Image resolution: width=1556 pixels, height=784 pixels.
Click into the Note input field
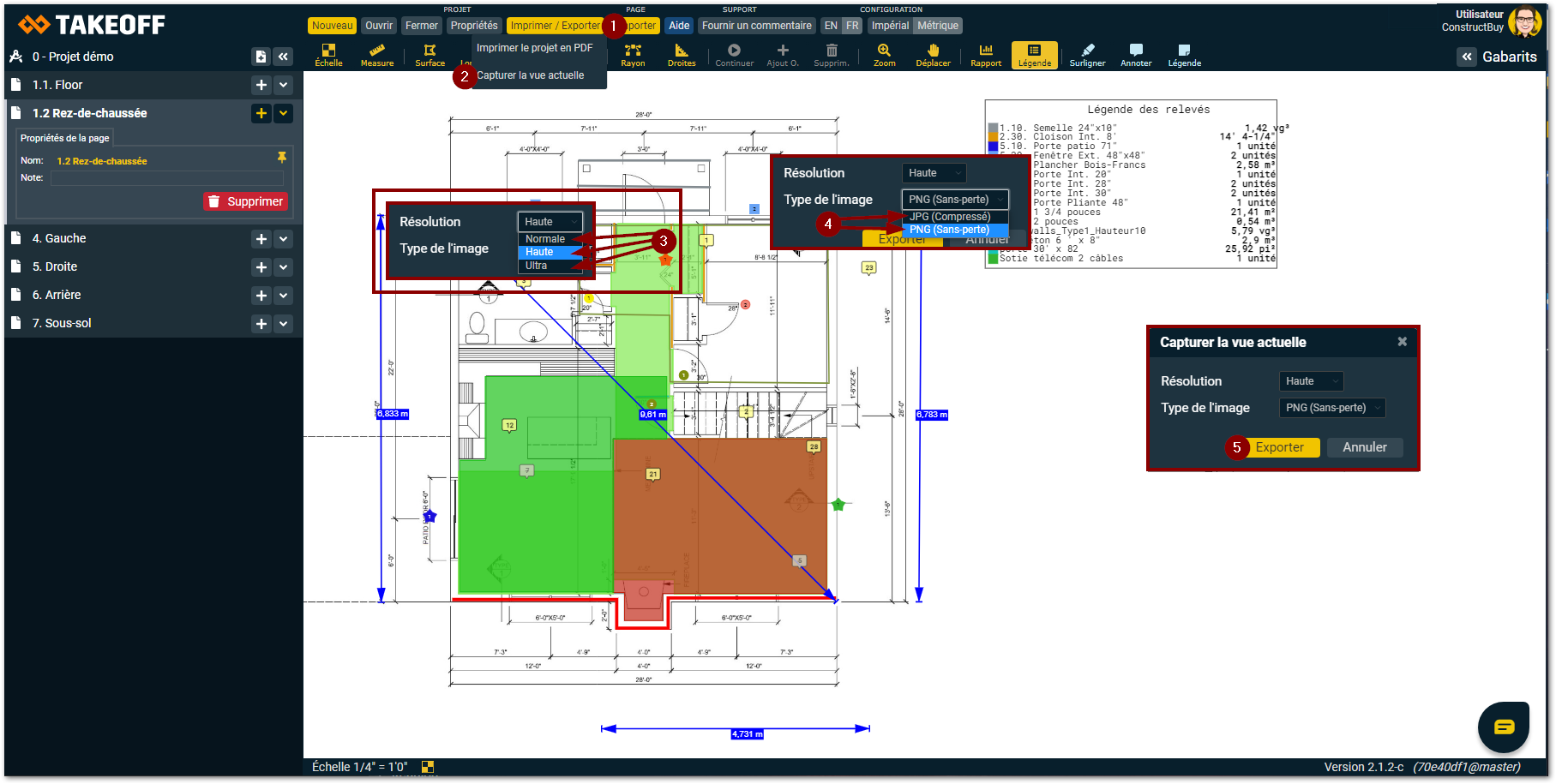(x=166, y=178)
